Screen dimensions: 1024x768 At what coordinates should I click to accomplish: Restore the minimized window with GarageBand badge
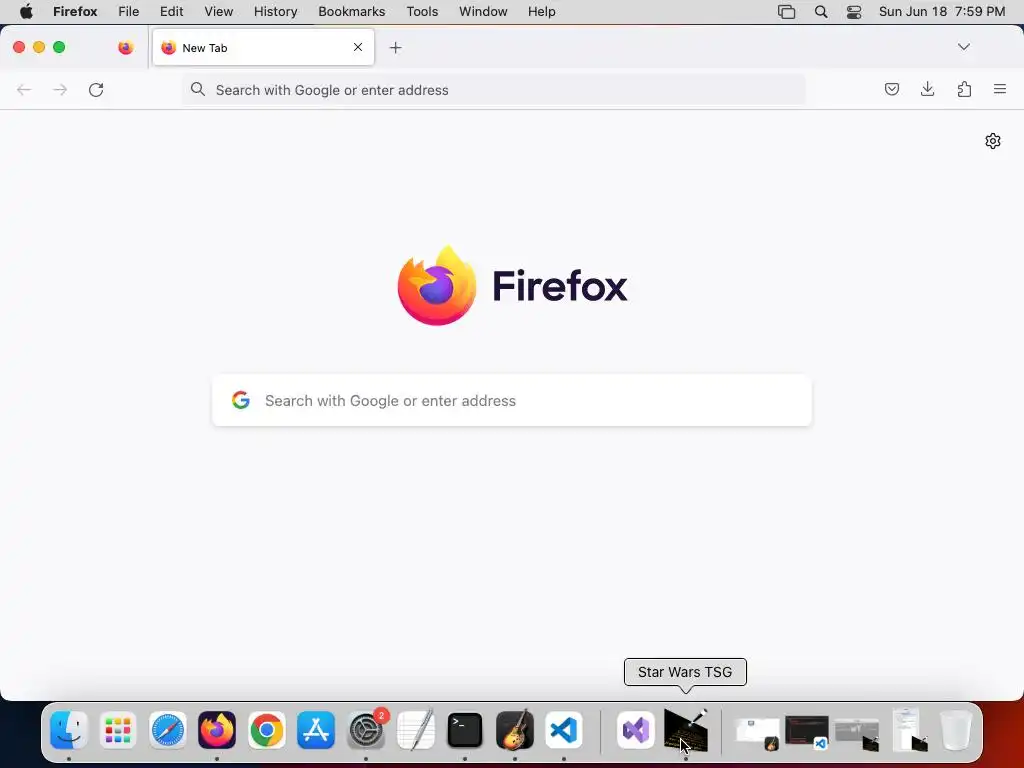click(x=758, y=733)
